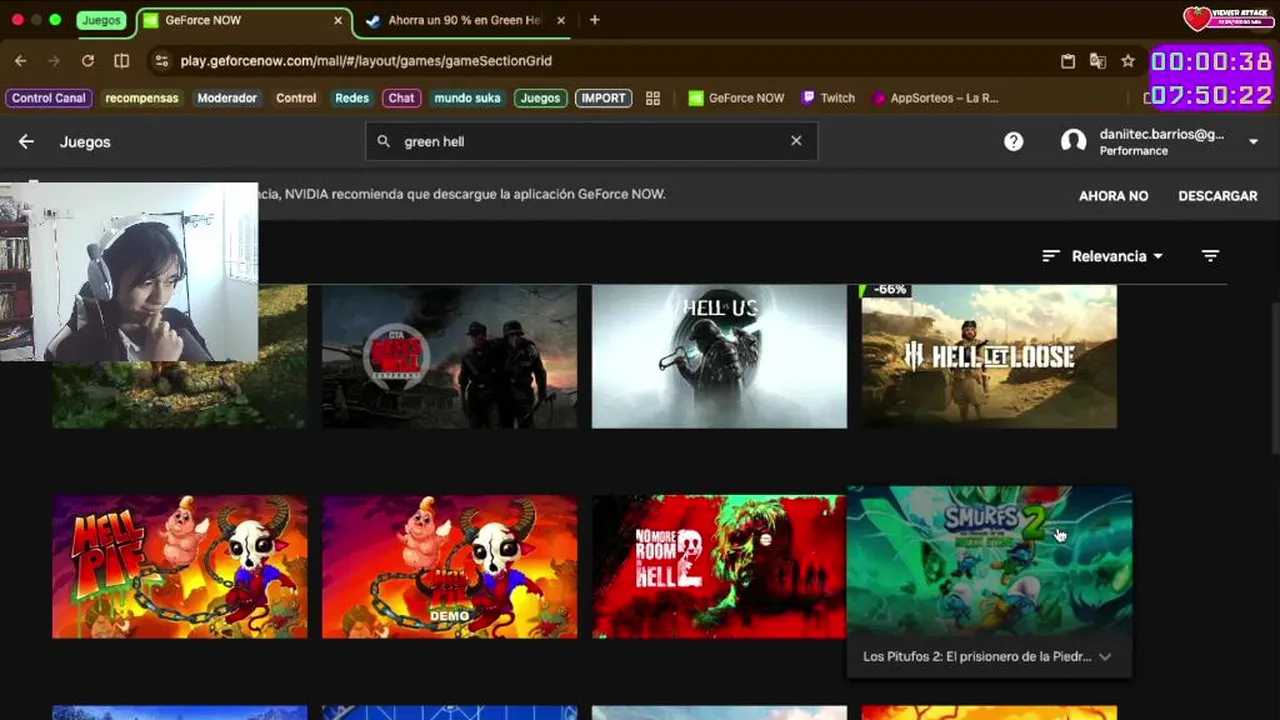Click the translate page icon

pyautogui.click(x=1098, y=61)
